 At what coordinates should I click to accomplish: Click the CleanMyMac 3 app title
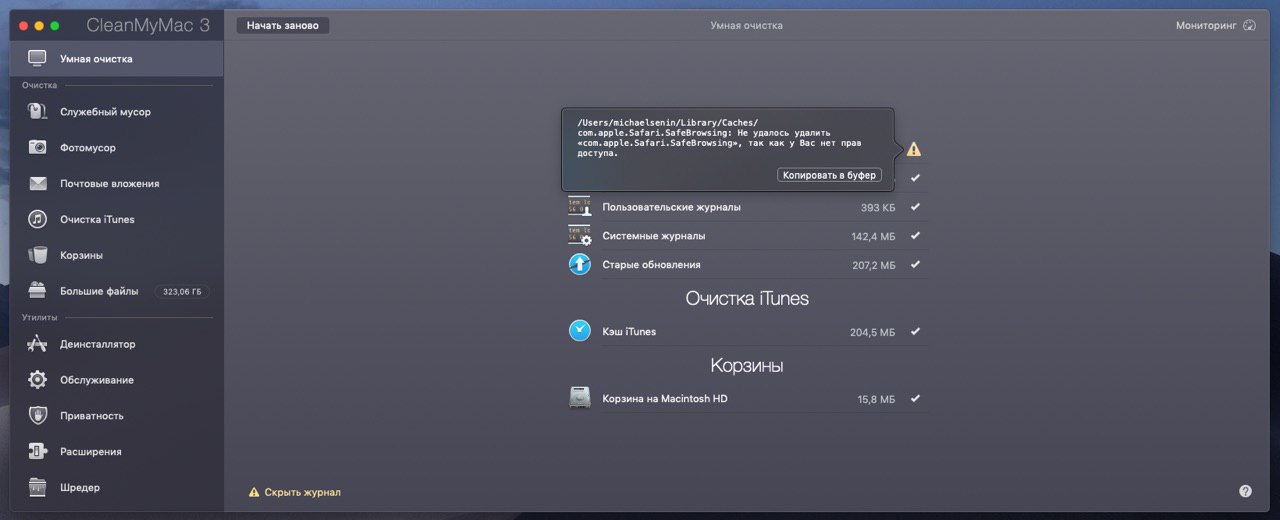click(147, 25)
